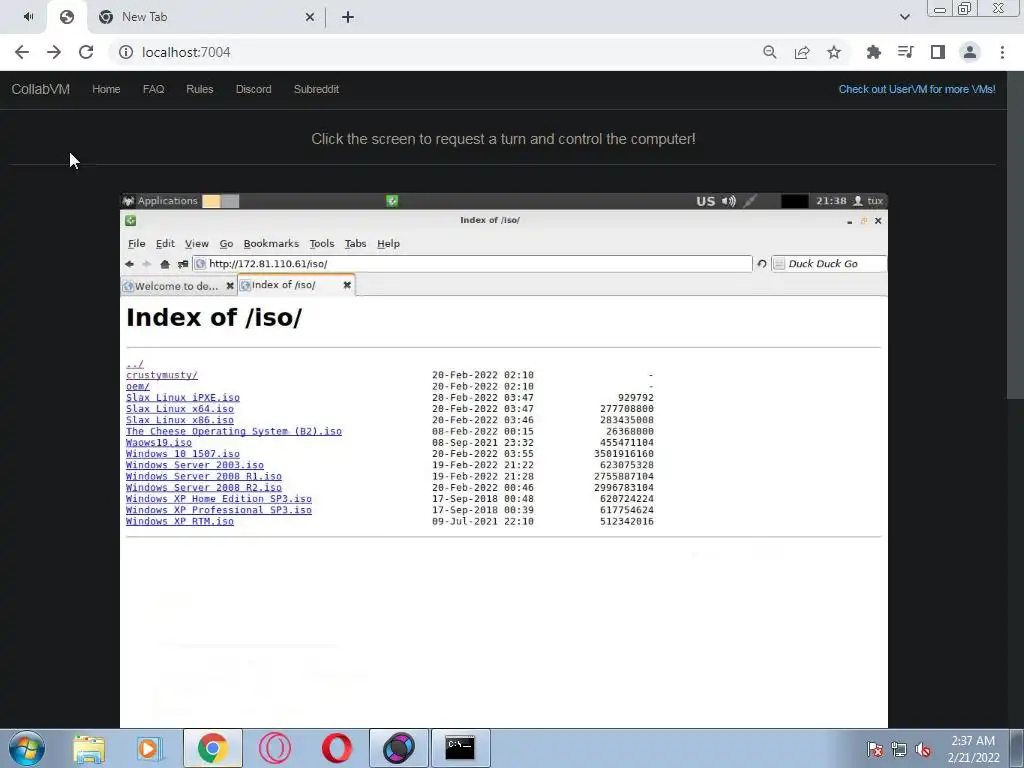The height and width of the screenshot is (768, 1024).
Task: Click the reload icon beside the URL field
Action: tap(761, 264)
